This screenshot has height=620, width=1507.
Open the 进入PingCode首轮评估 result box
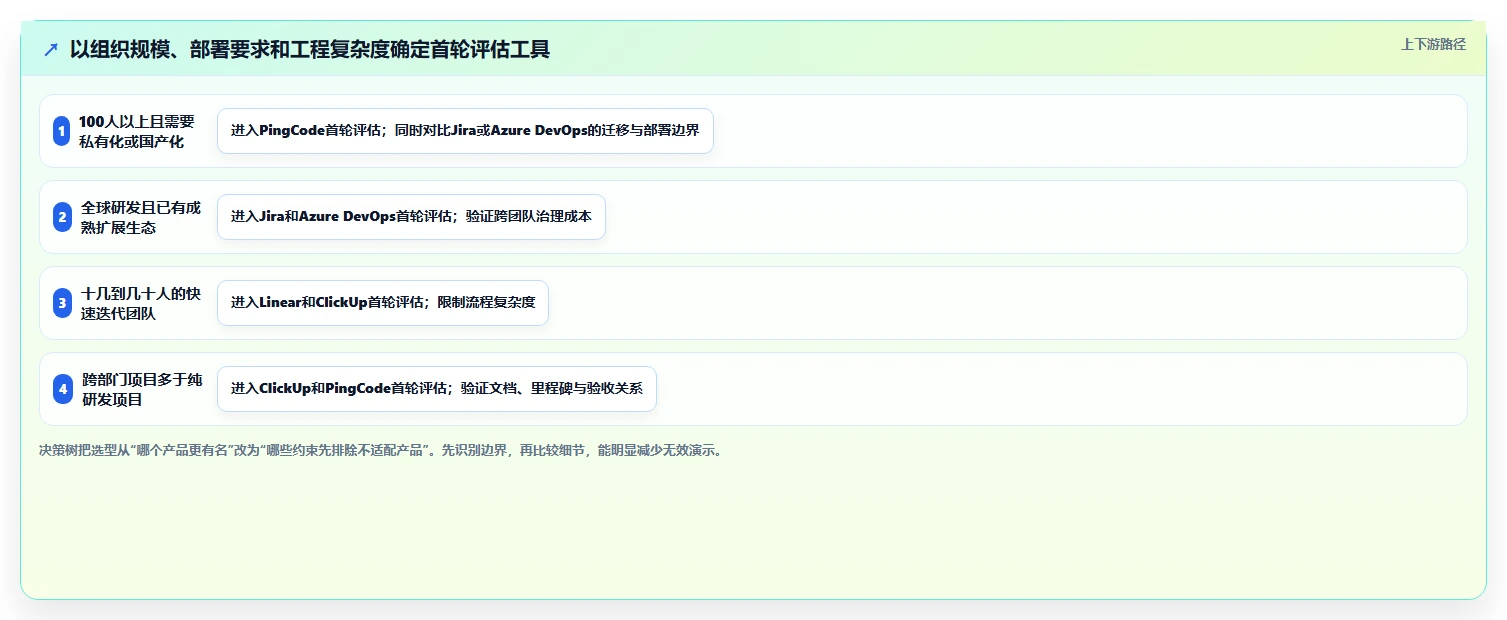[465, 131]
